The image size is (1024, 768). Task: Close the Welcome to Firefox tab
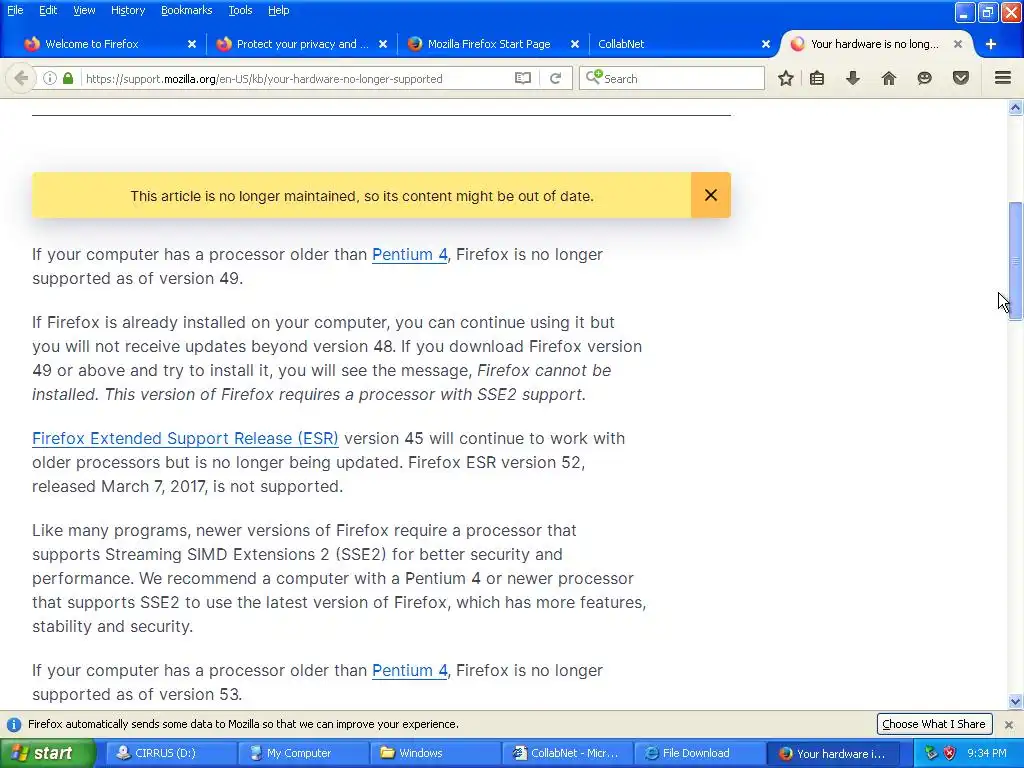click(191, 44)
